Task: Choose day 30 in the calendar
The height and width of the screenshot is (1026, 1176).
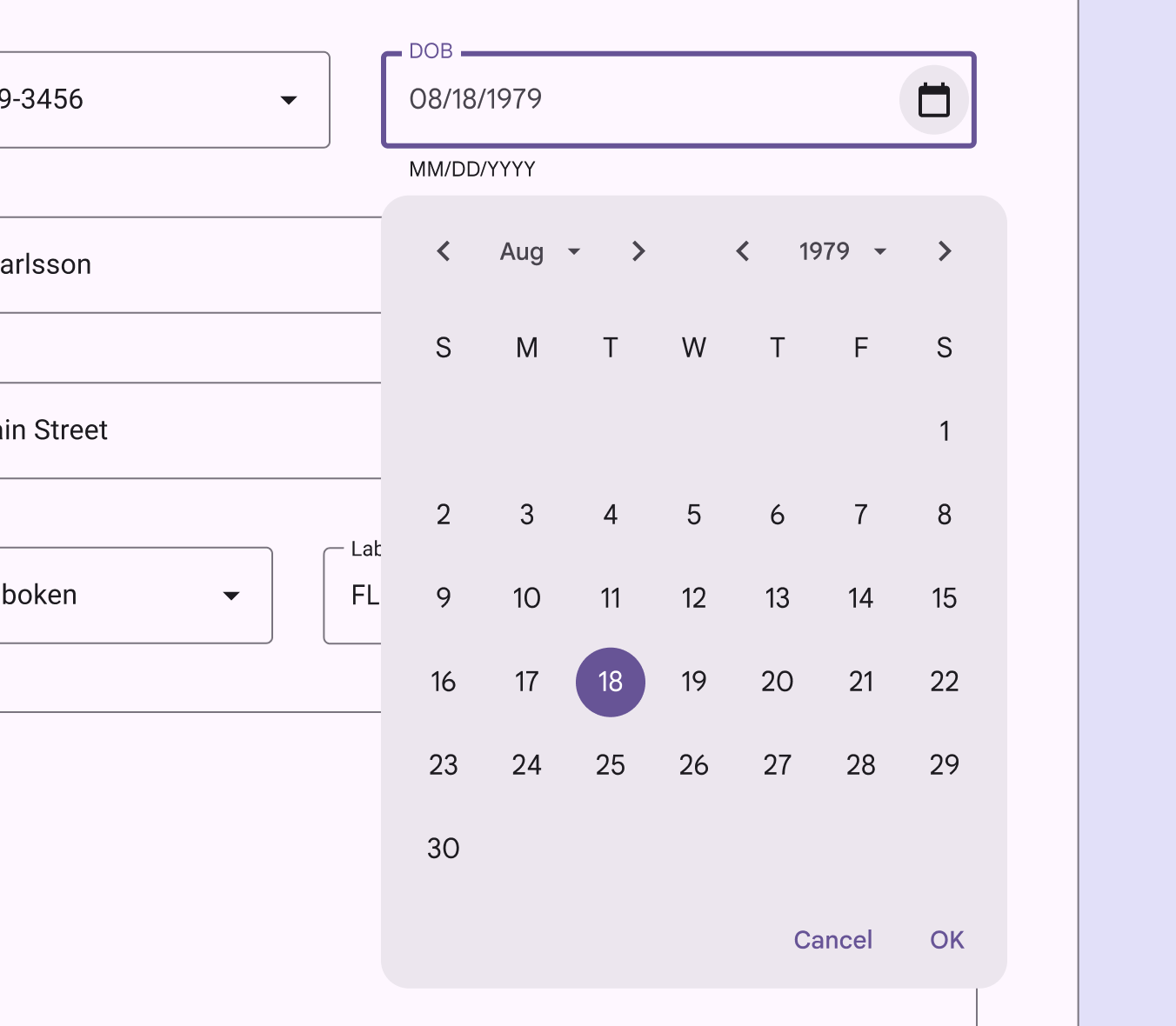Action: tap(444, 849)
